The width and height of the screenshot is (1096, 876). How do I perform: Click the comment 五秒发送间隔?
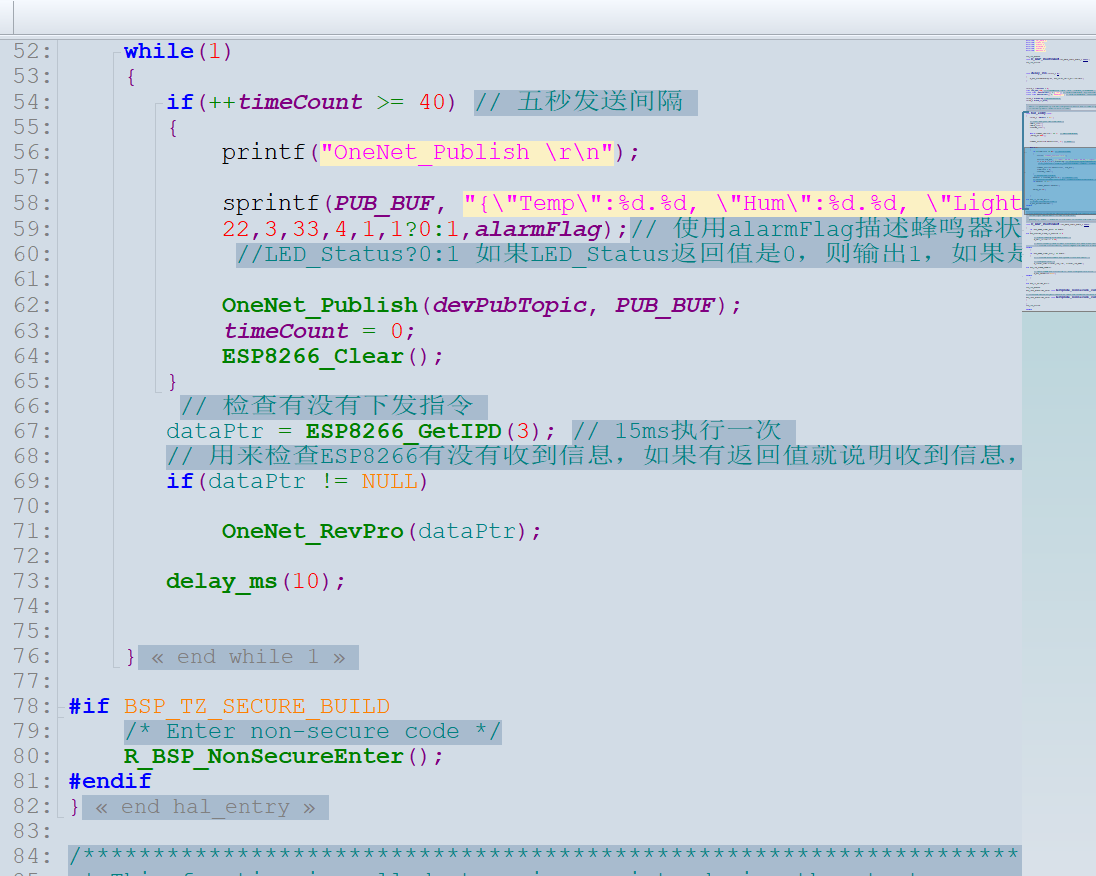pos(586,102)
